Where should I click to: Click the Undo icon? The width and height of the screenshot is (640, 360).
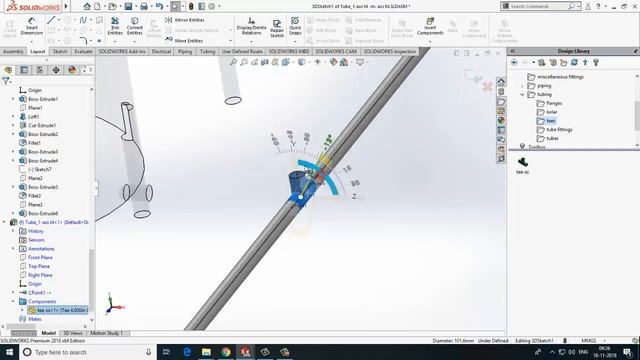point(160,6)
